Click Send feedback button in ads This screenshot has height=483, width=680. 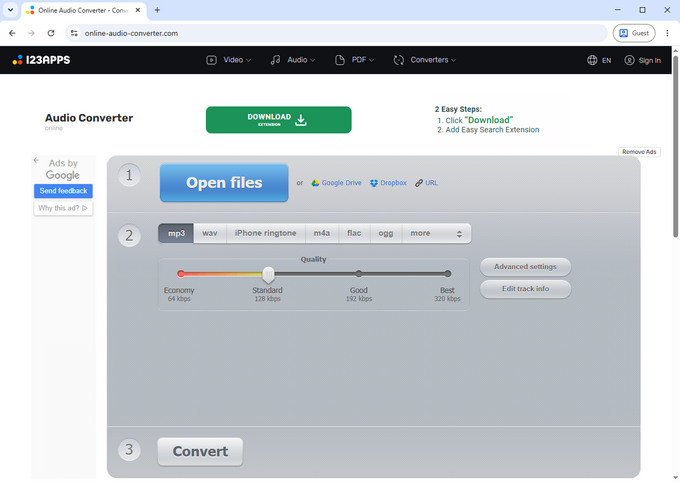tap(63, 191)
